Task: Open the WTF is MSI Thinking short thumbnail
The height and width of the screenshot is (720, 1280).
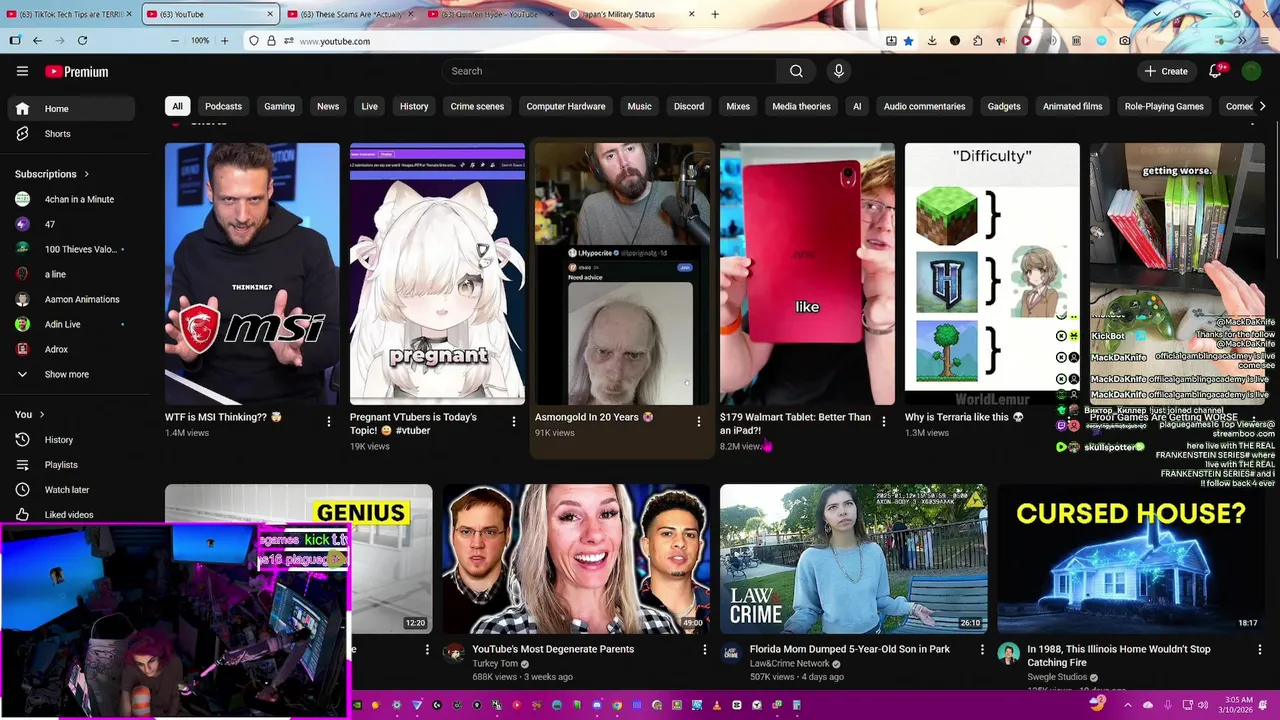Action: click(x=252, y=274)
